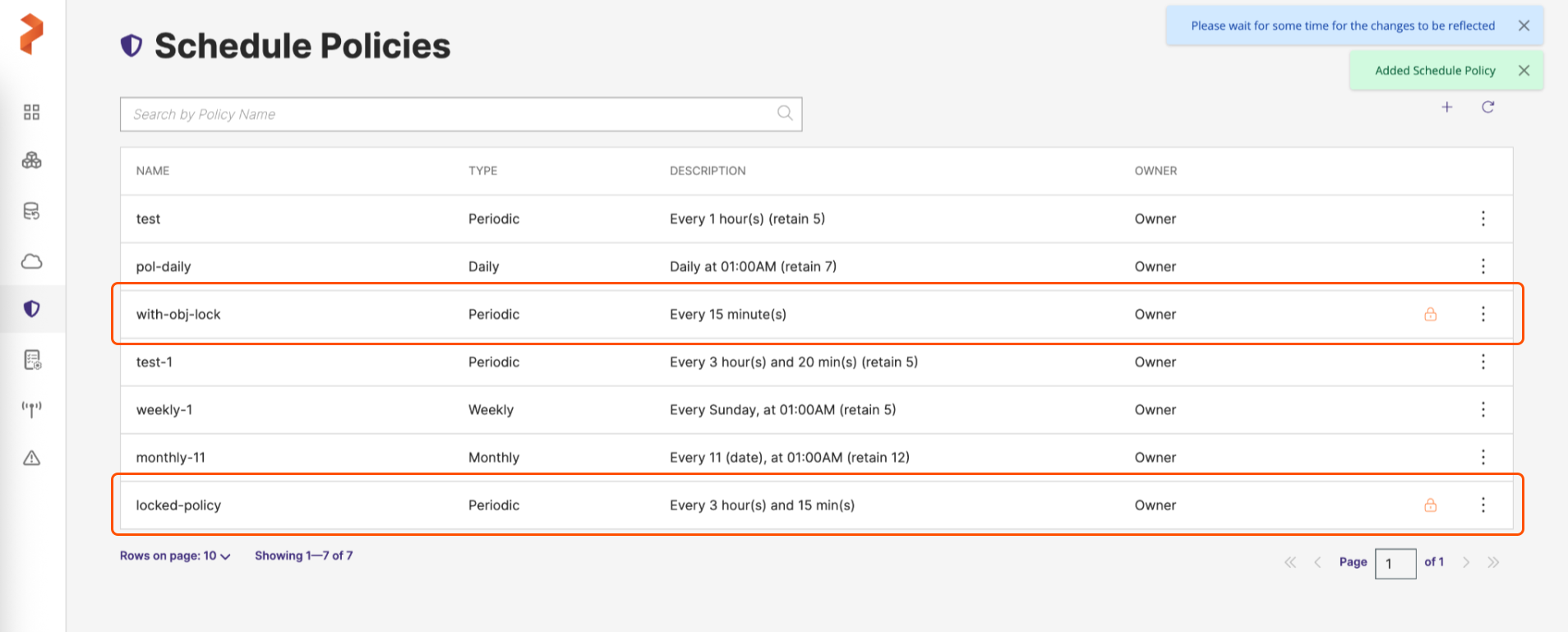Open the actions menu for pol-daily
The image size is (1568, 632).
(x=1483, y=266)
